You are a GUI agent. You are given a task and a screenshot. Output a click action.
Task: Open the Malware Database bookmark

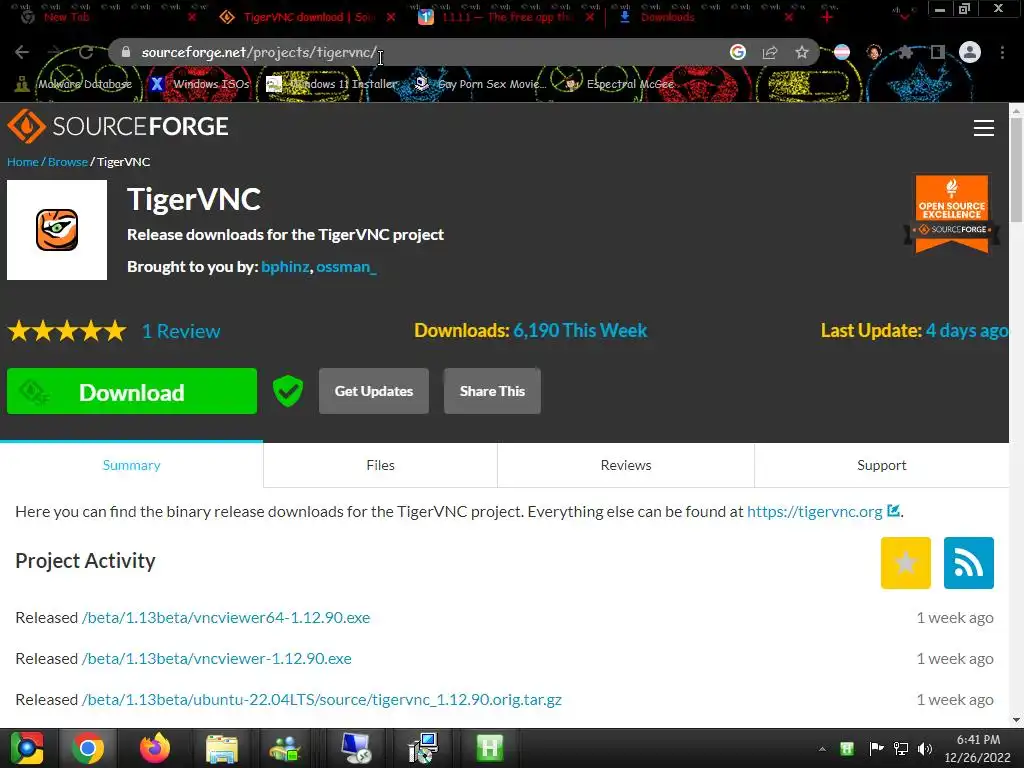[74, 84]
